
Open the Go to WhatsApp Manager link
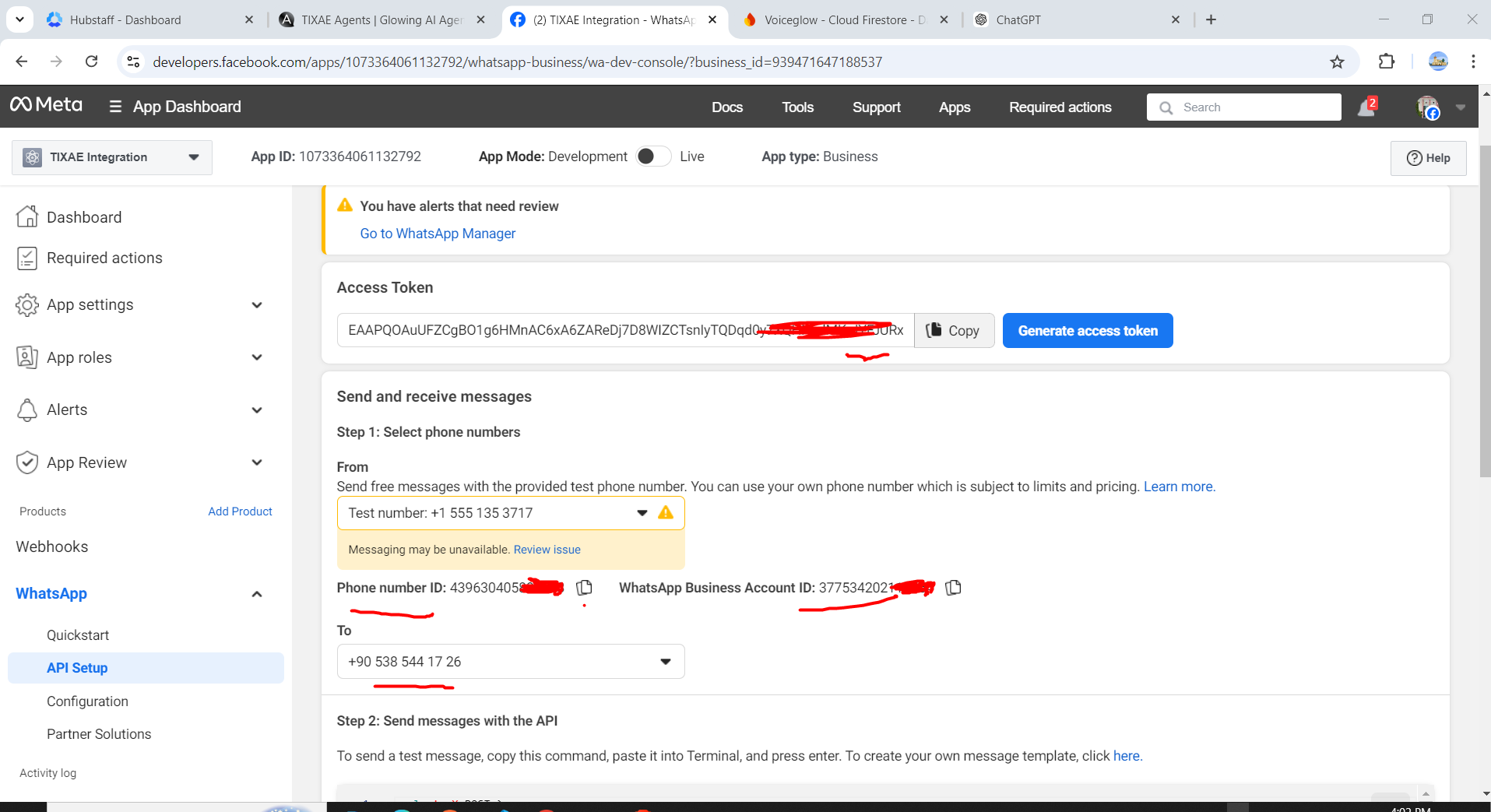click(x=437, y=233)
